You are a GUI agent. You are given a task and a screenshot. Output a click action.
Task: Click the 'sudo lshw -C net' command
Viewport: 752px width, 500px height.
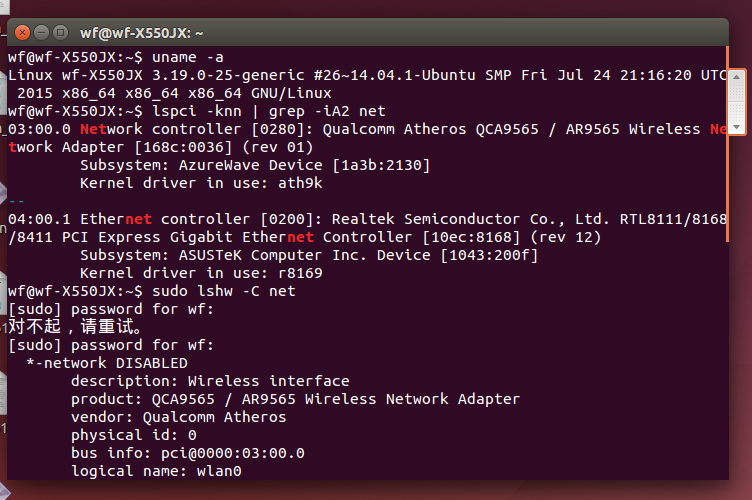[223, 291]
